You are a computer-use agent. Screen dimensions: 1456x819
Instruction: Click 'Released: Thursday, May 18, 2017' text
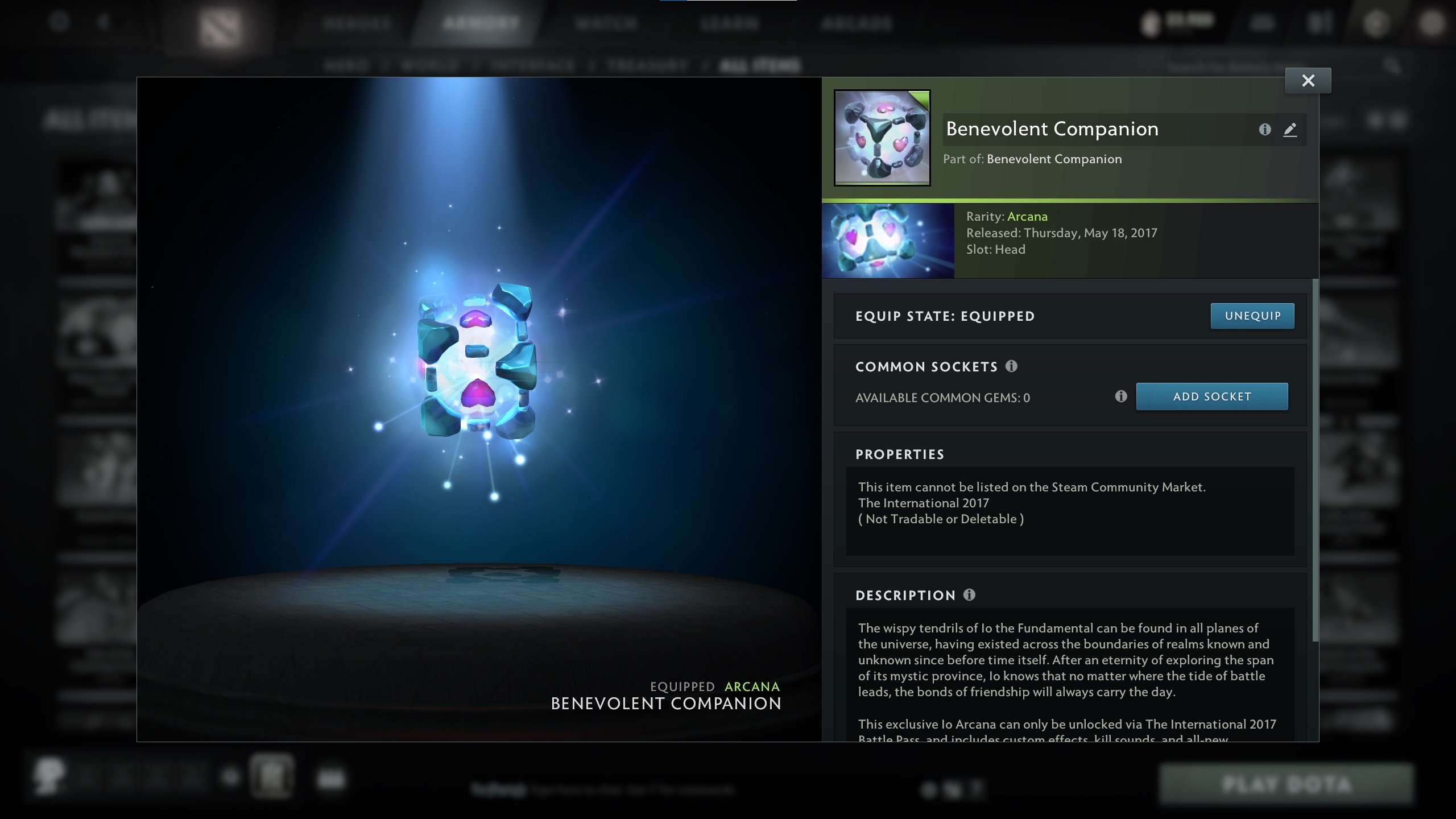[x=1061, y=233]
